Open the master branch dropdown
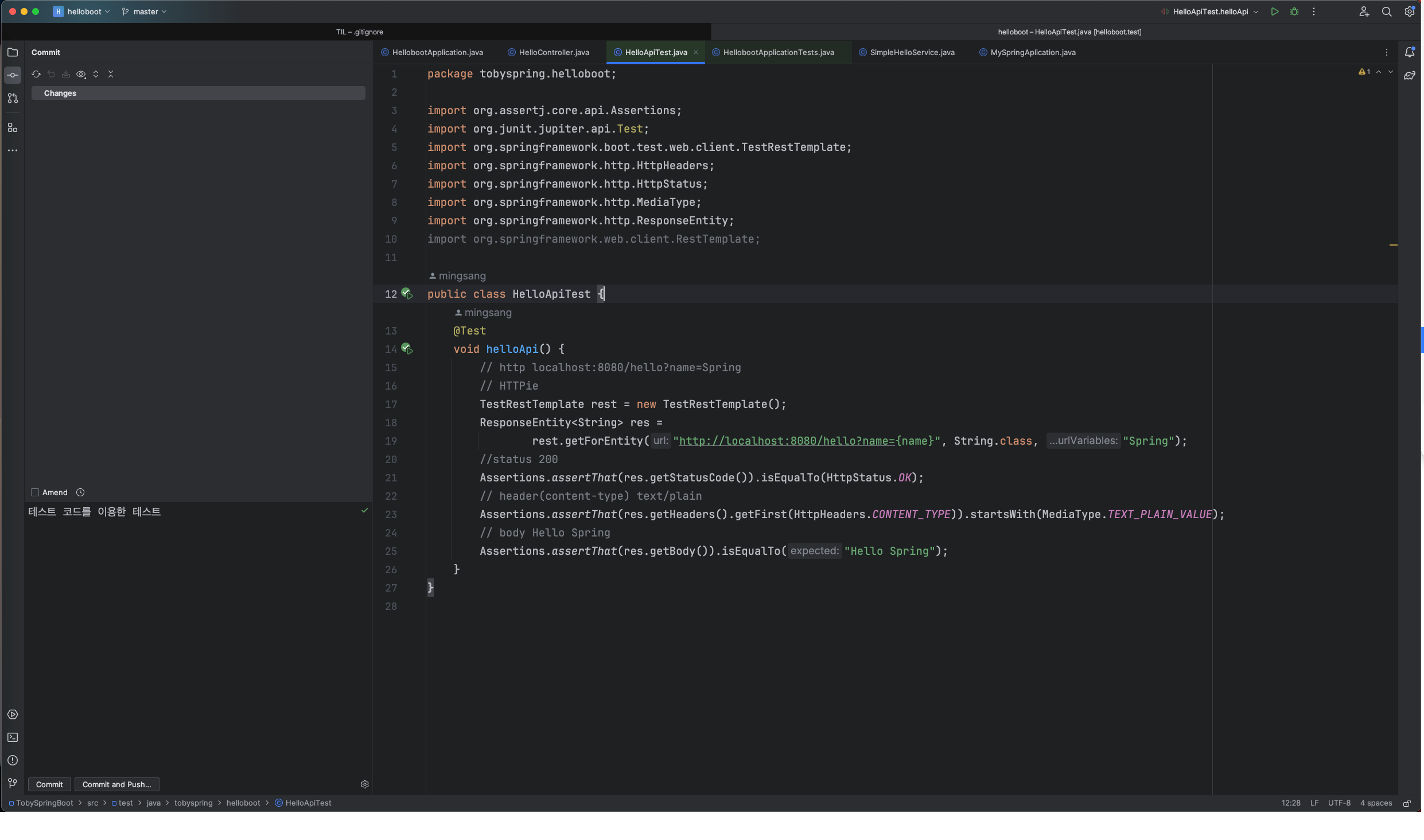Viewport: 1424px width, 840px height. click(145, 11)
